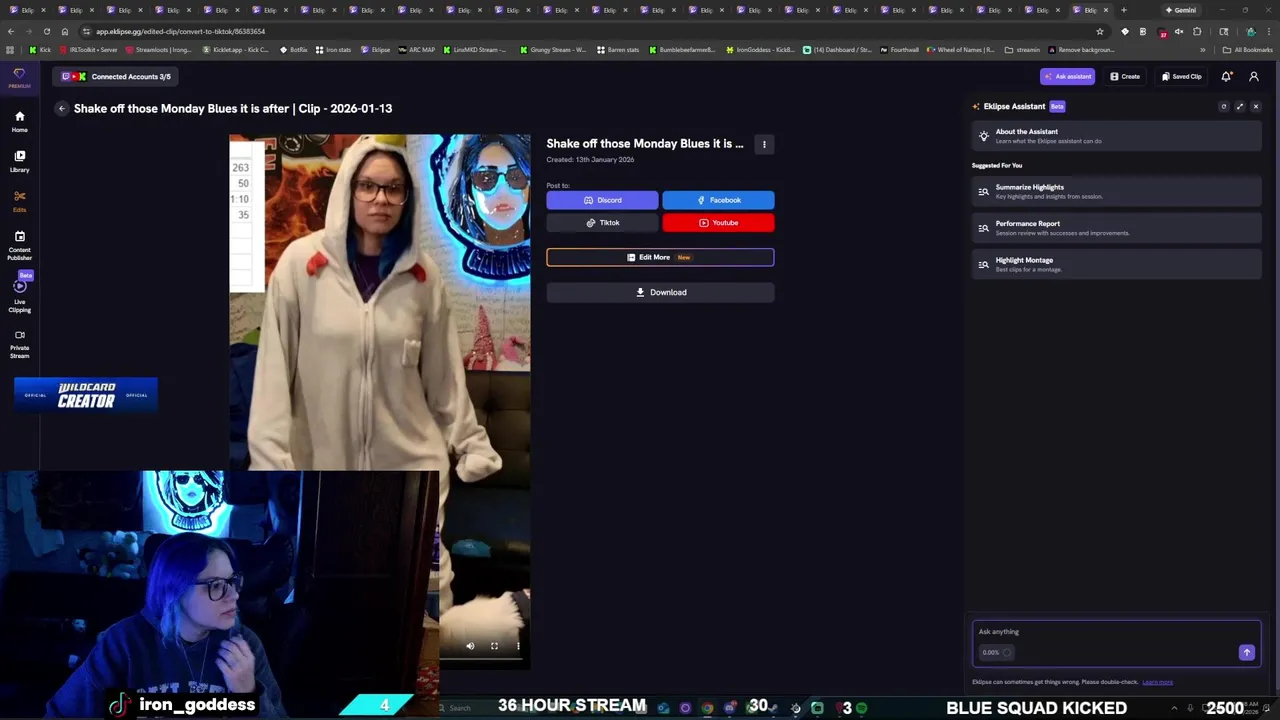Open Content Publisher in the sidebar
The height and width of the screenshot is (720, 1280).
click(x=19, y=245)
